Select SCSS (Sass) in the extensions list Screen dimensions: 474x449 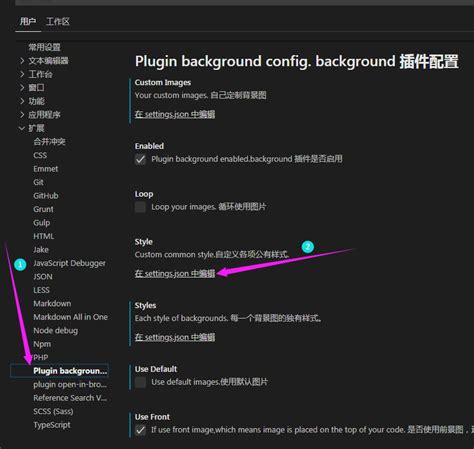pos(53,412)
